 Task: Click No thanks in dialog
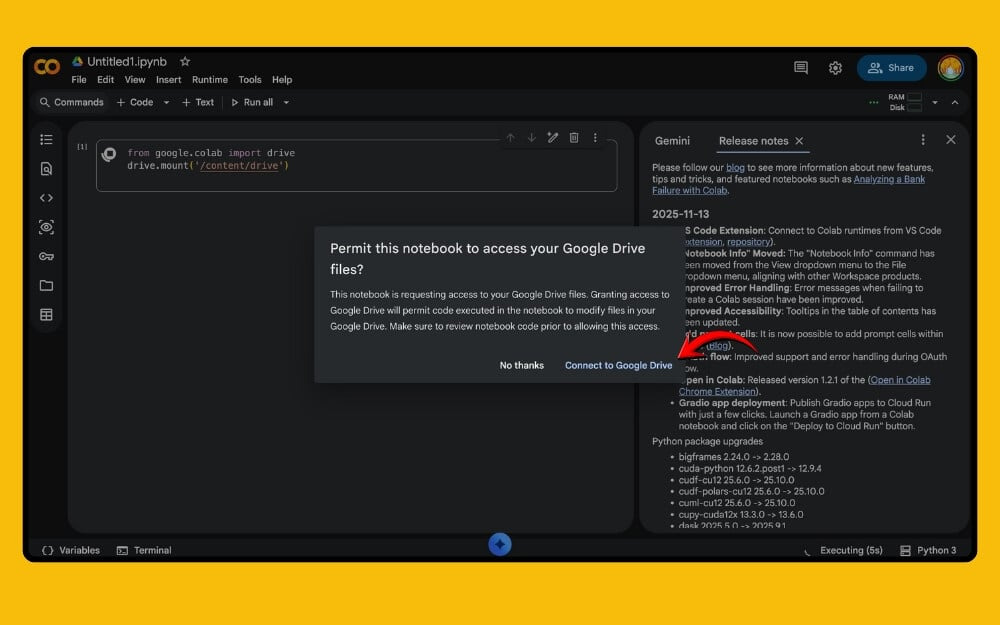tap(522, 365)
